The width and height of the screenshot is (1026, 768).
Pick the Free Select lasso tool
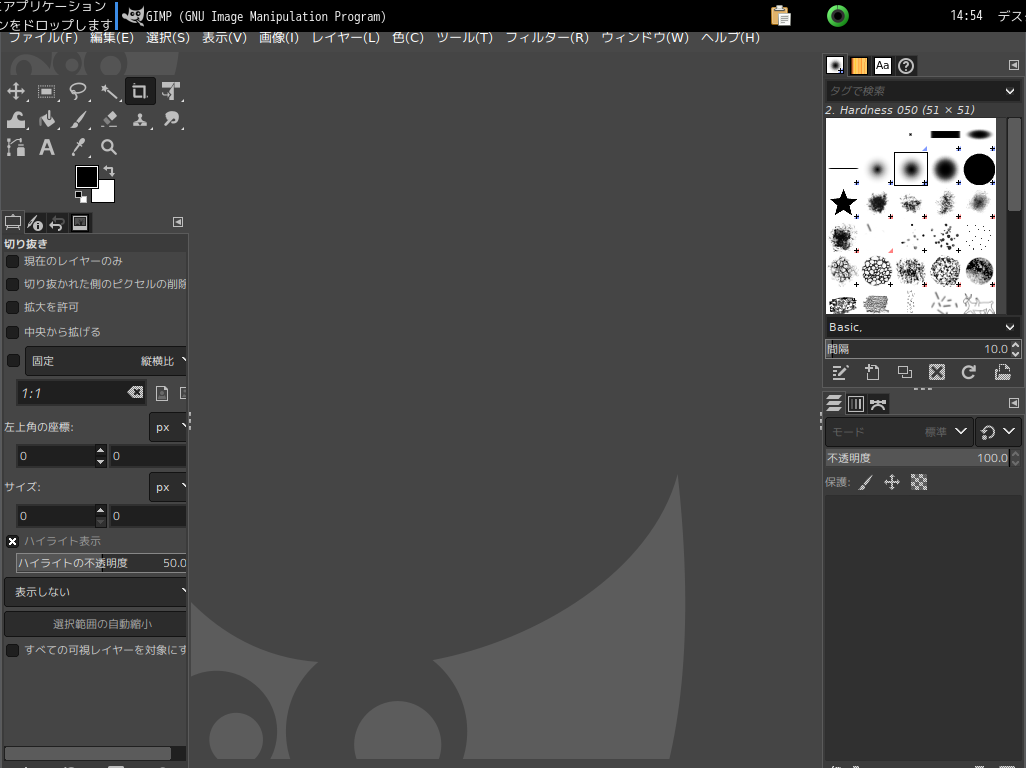(x=78, y=91)
